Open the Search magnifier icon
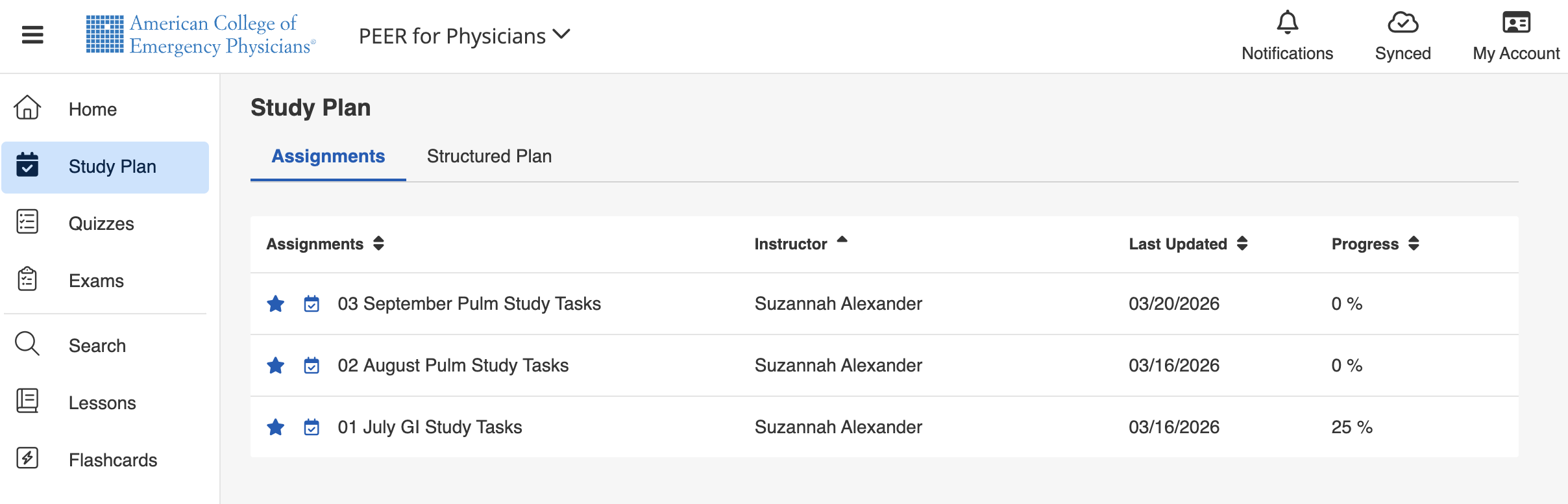 (x=27, y=345)
